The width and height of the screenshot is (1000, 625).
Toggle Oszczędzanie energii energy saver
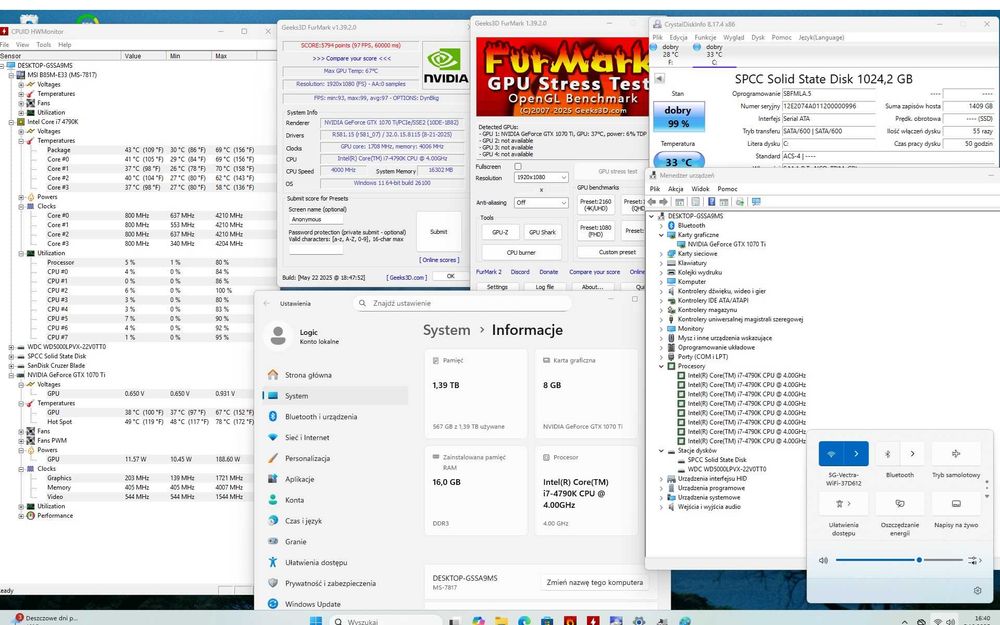900,503
